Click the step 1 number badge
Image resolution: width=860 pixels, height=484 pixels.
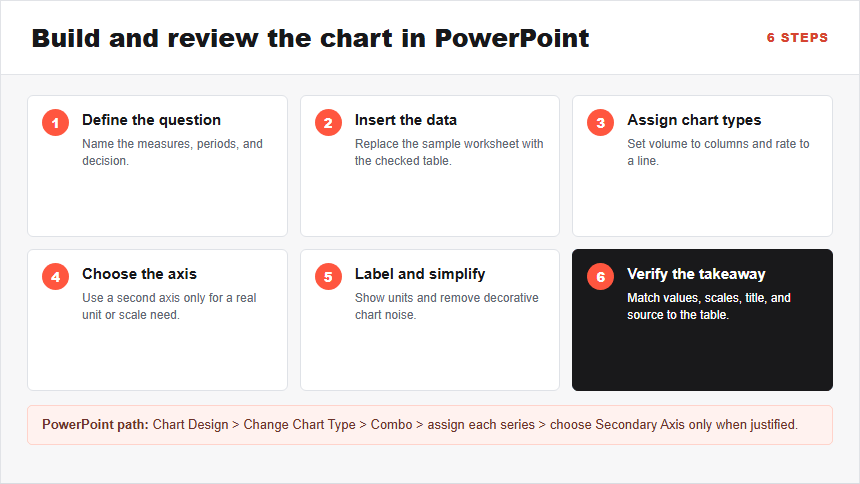tap(55, 122)
